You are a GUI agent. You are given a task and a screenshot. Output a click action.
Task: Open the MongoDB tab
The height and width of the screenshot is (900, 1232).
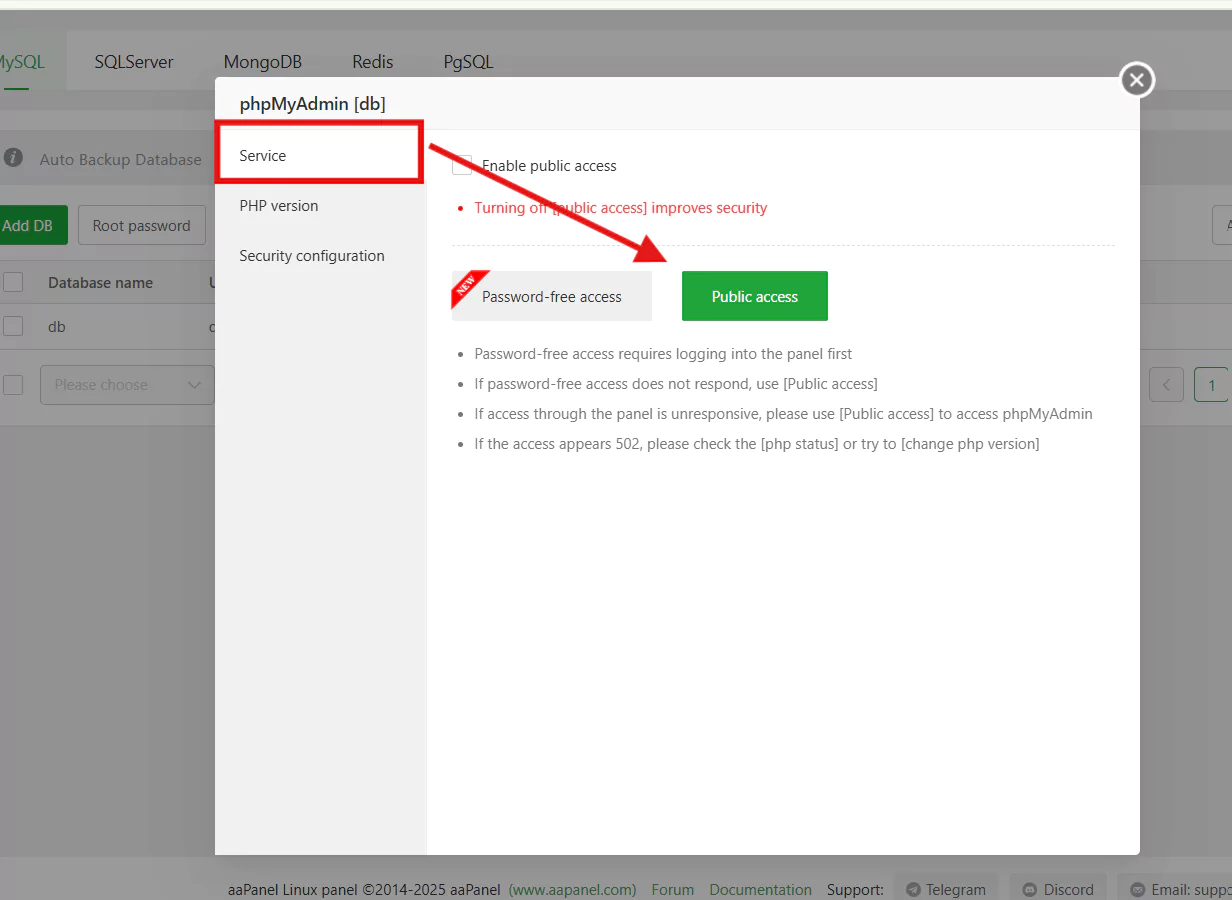[x=263, y=61]
